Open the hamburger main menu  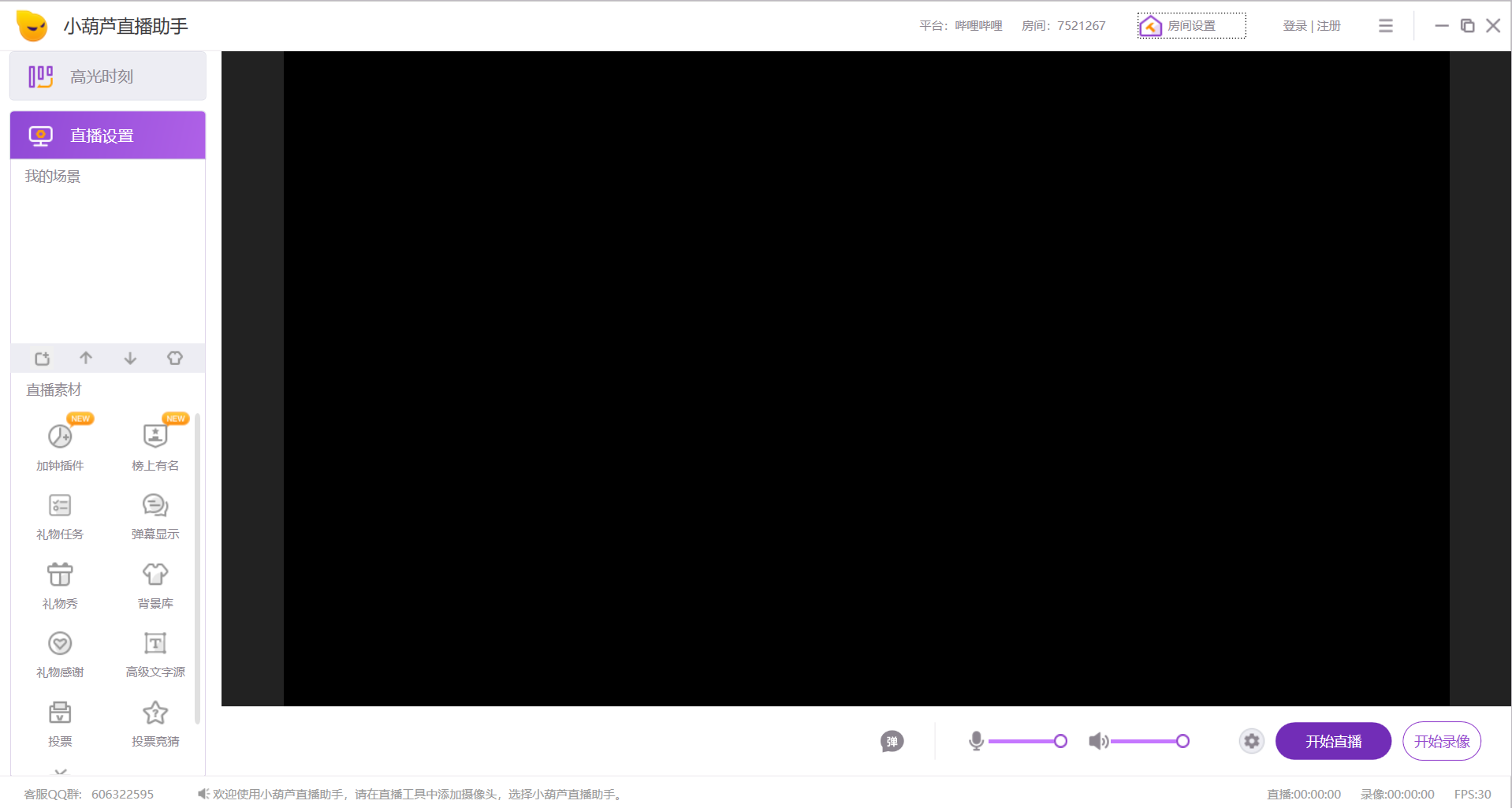pyautogui.click(x=1386, y=26)
